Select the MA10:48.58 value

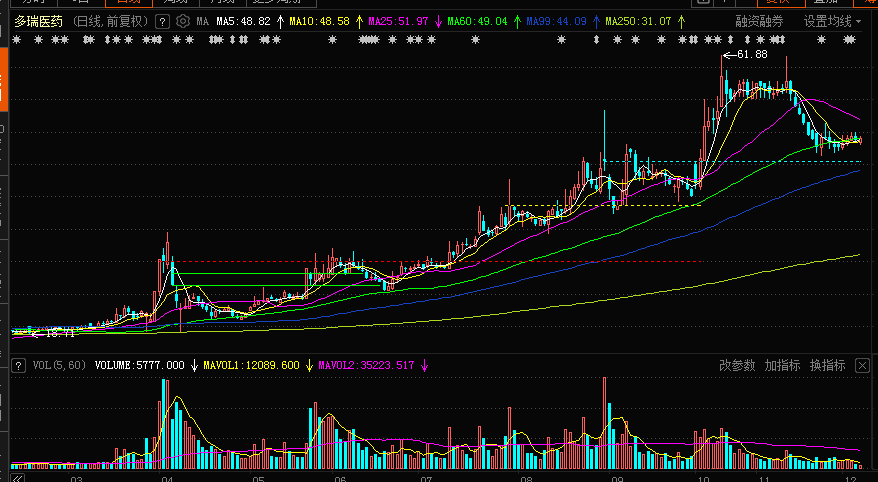(319, 22)
